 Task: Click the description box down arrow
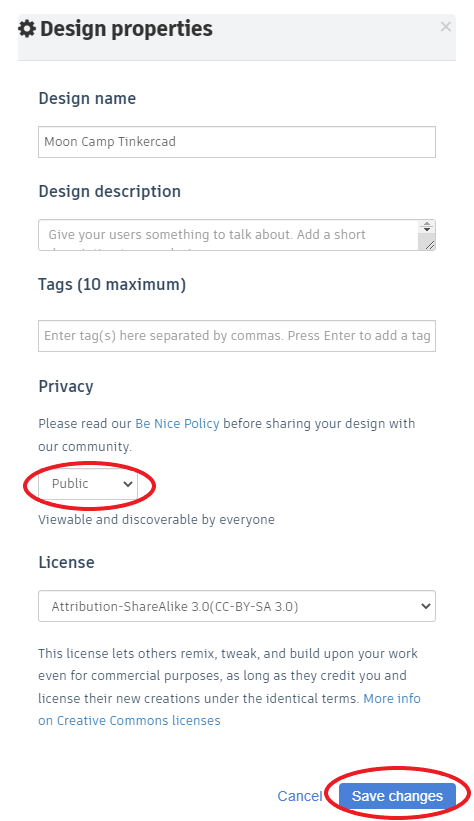coord(427,230)
